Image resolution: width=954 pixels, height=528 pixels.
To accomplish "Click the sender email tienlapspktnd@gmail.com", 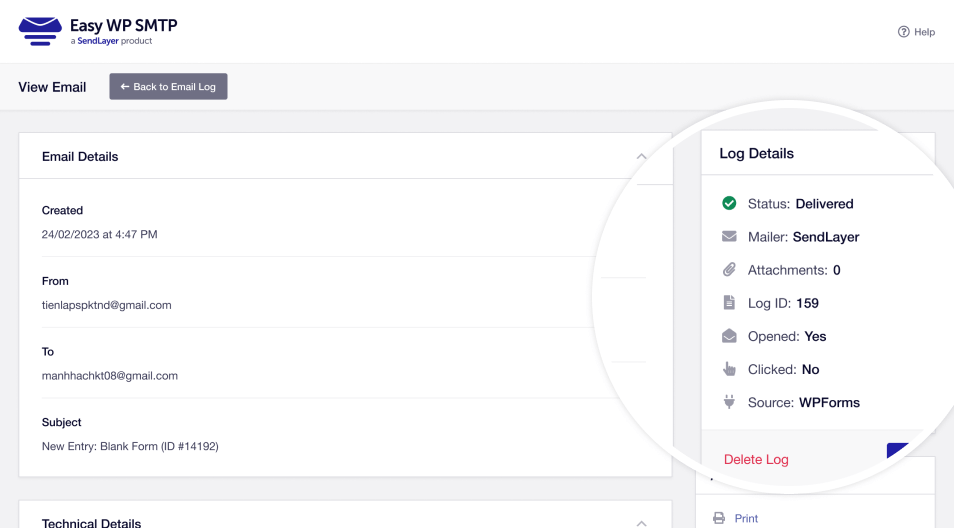I will [x=107, y=305].
